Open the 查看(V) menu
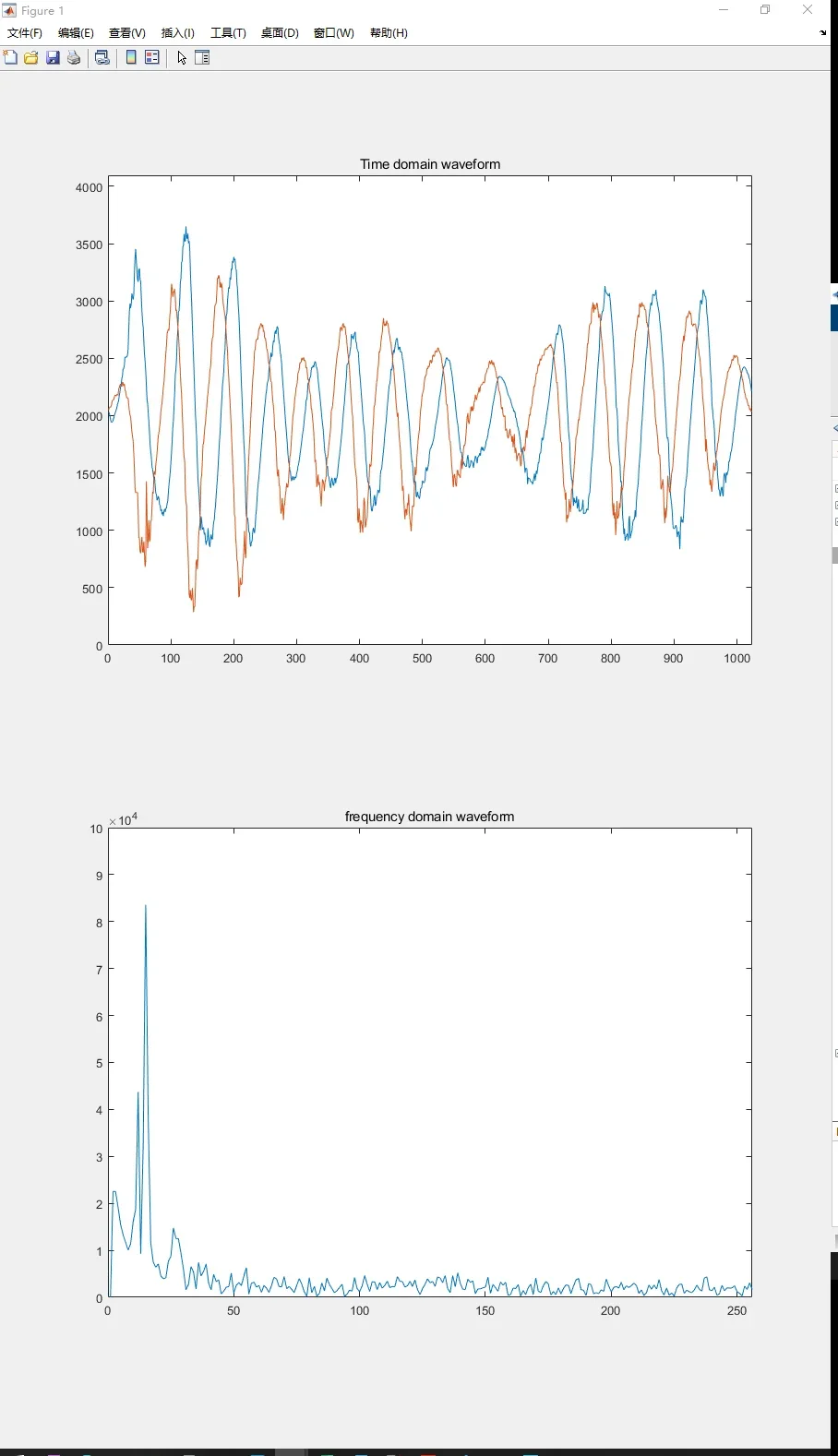Image resolution: width=838 pixels, height=1456 pixels. pos(127,33)
